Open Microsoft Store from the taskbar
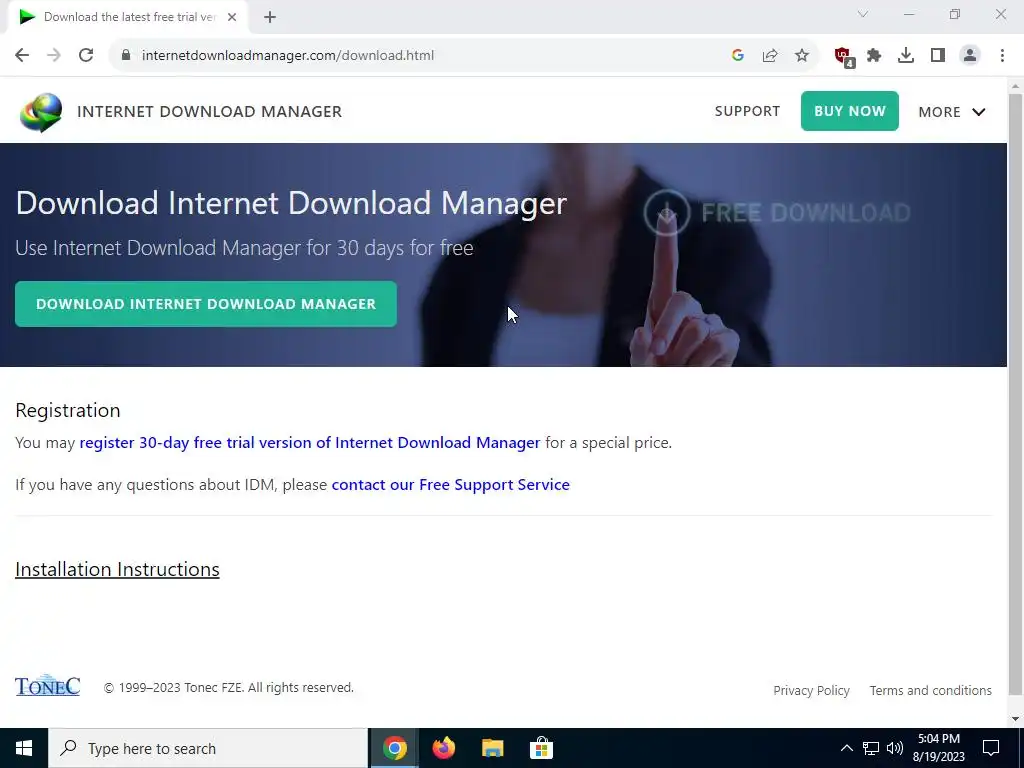Screen dimensions: 1024x768 tap(541, 748)
